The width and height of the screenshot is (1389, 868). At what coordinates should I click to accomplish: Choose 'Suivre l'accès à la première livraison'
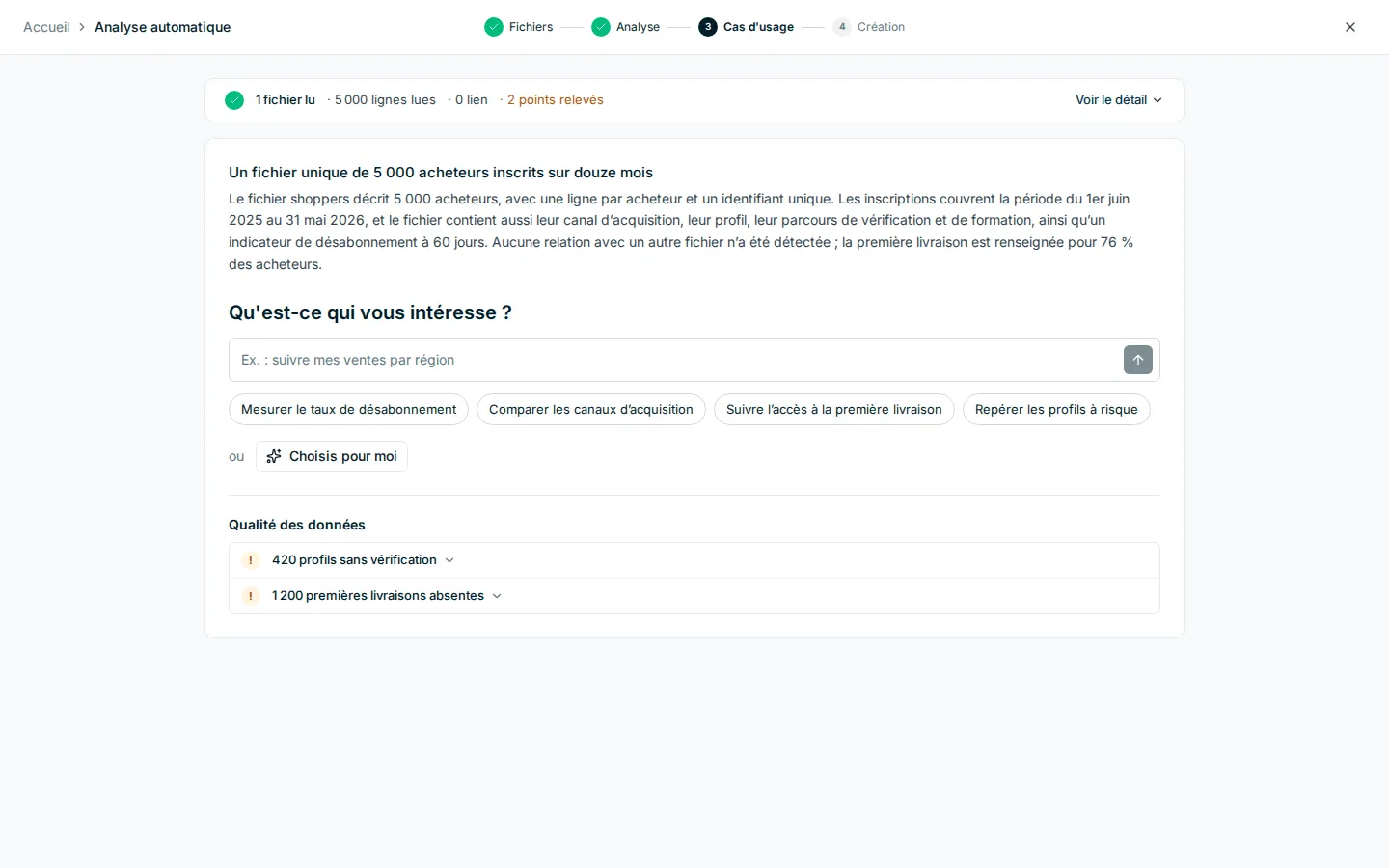click(x=834, y=410)
